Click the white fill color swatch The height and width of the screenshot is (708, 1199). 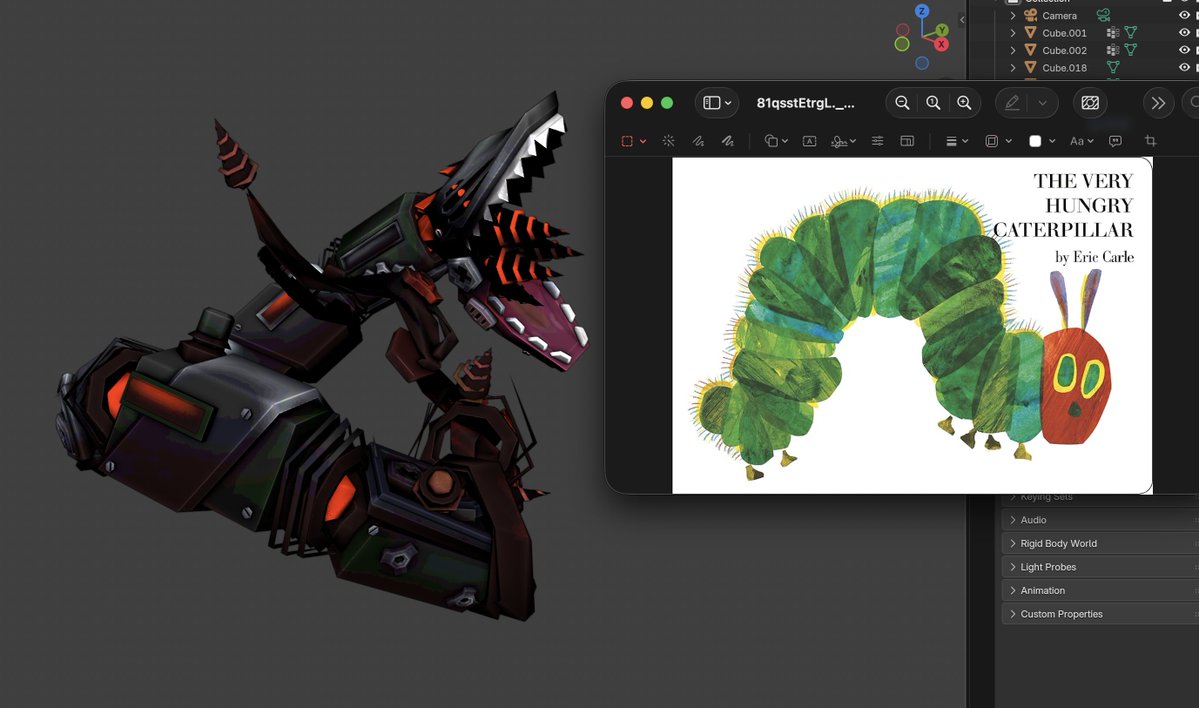pyautogui.click(x=1035, y=141)
